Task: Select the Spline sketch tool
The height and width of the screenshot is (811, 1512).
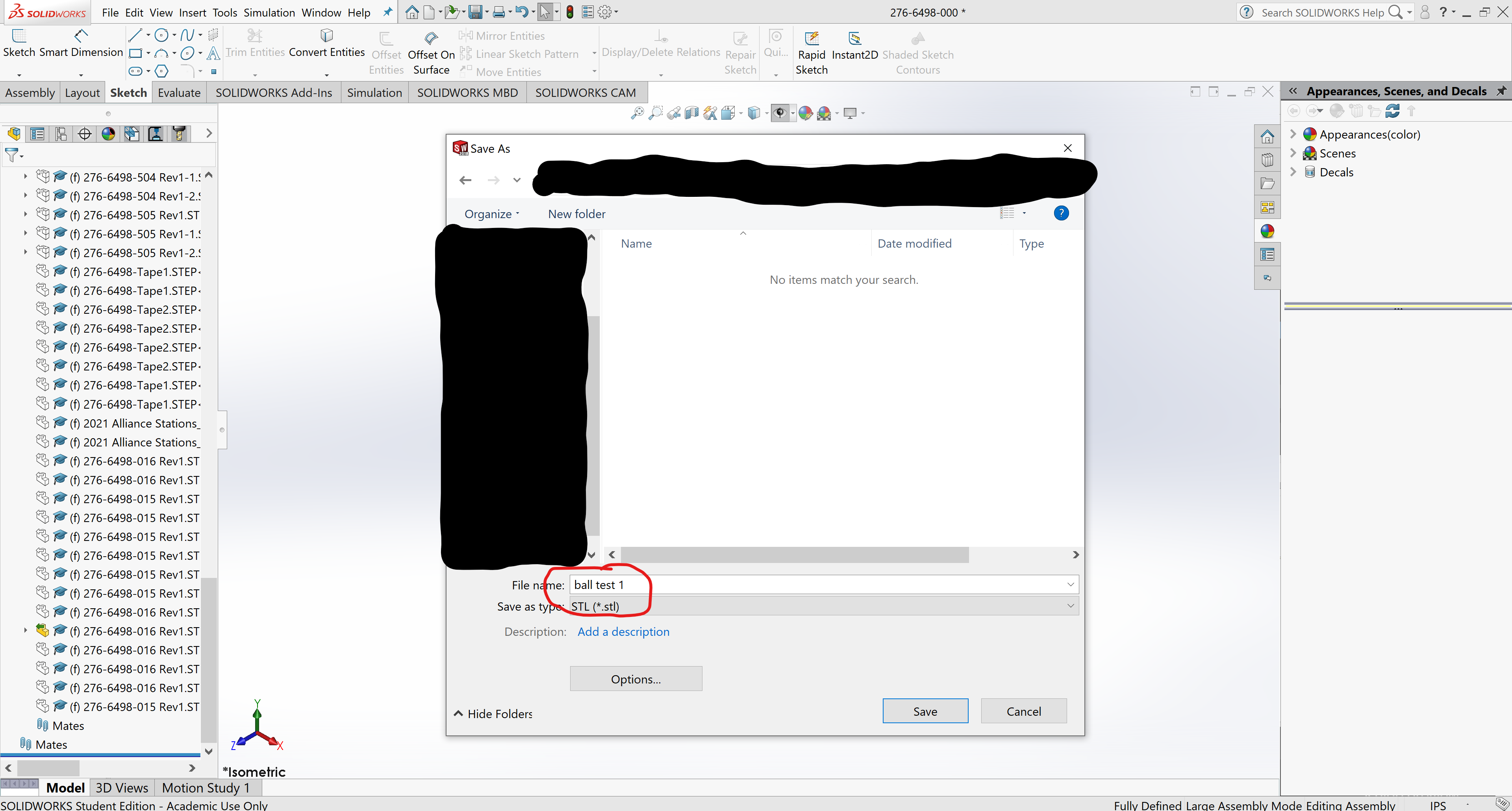Action: click(x=187, y=35)
